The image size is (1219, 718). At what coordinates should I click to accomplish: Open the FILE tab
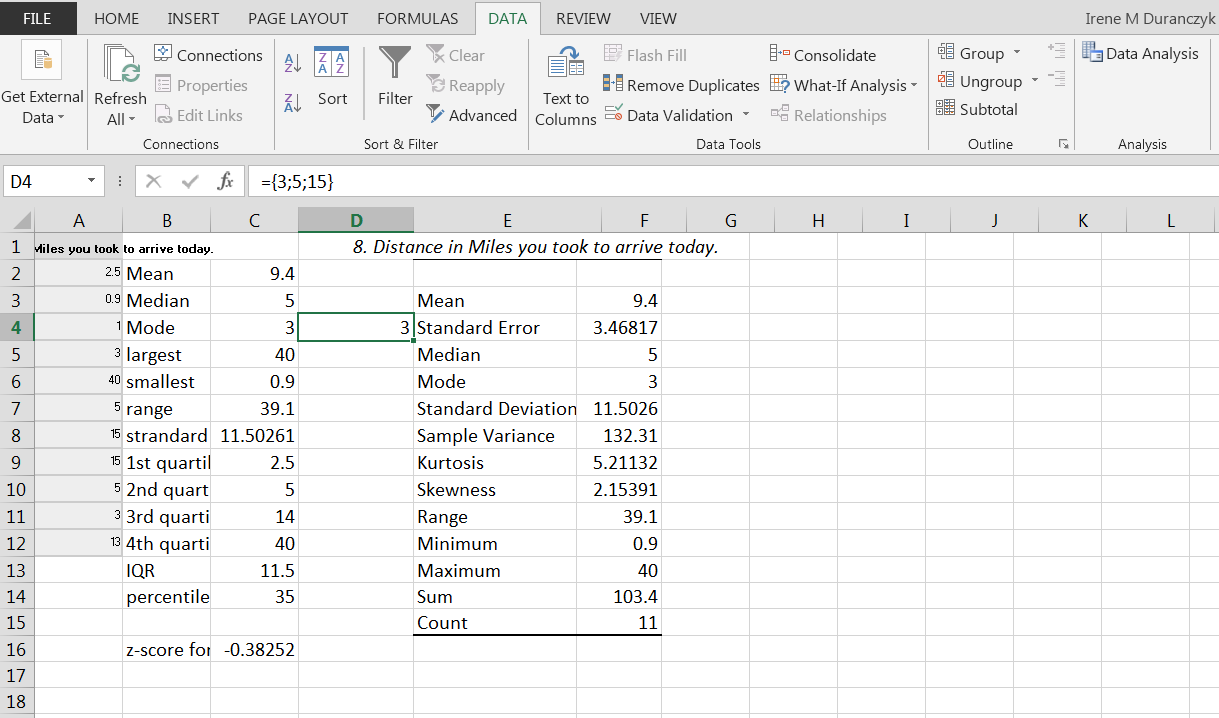point(37,18)
